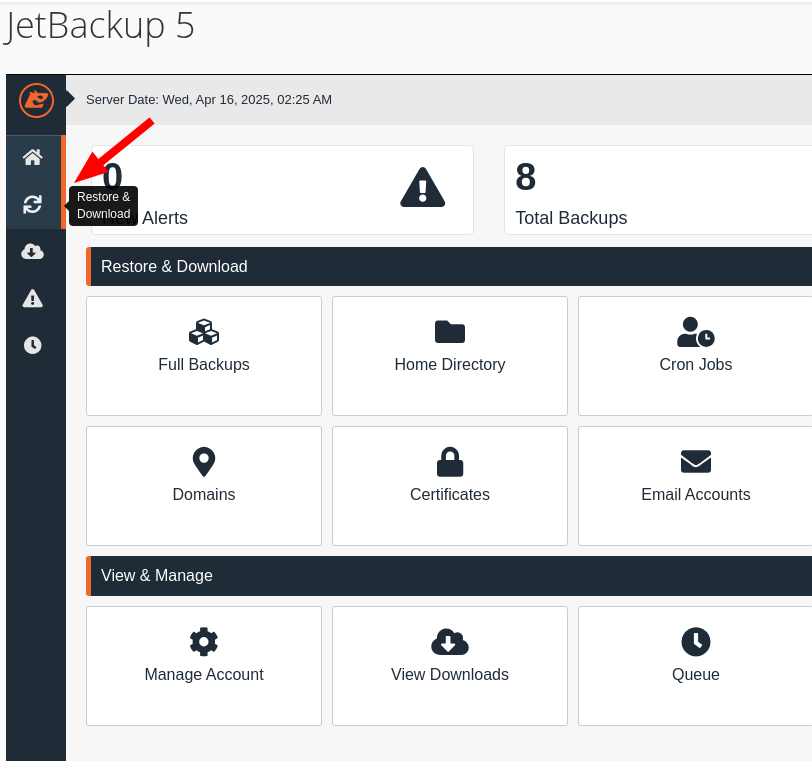Click the Cron Jobs user-clock icon
Image resolution: width=812 pixels, height=761 pixels.
695,332
